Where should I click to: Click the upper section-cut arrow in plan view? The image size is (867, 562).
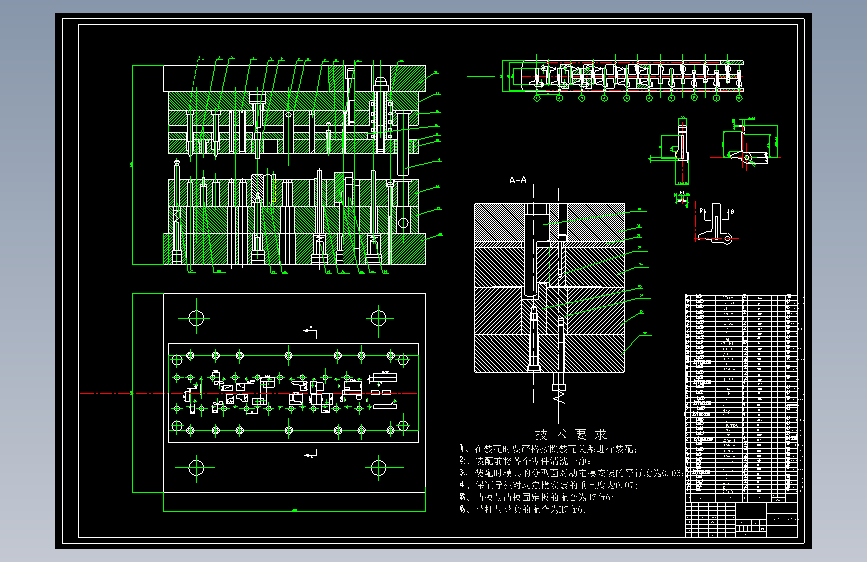pos(310,331)
